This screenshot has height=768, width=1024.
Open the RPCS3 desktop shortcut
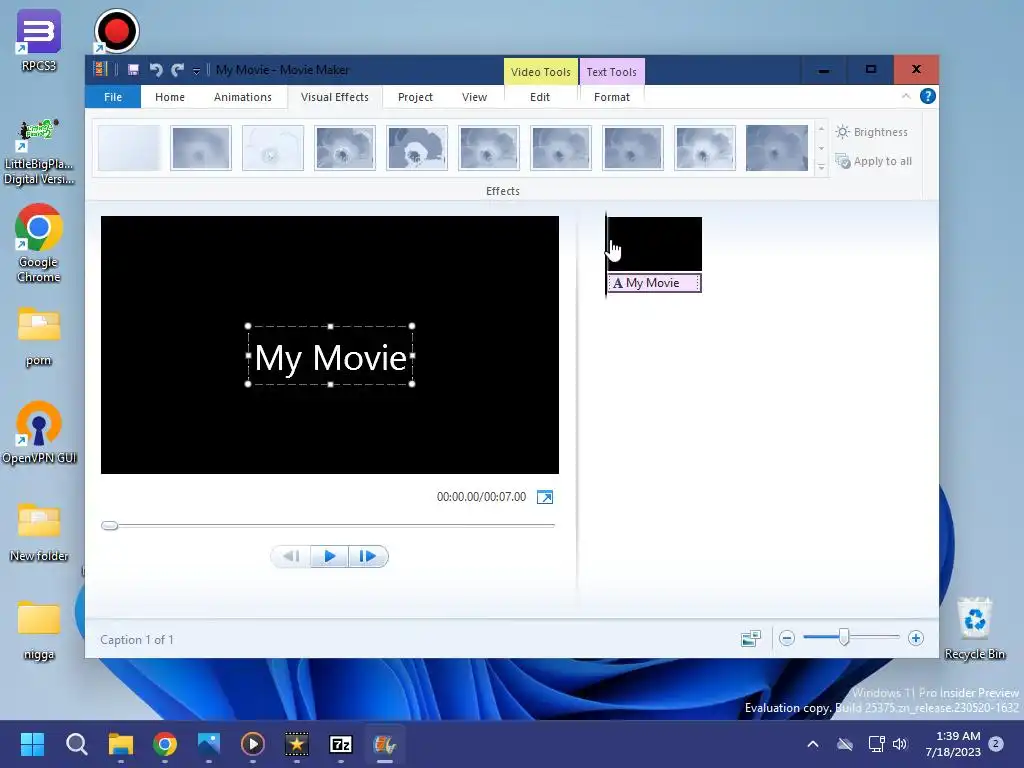click(39, 40)
